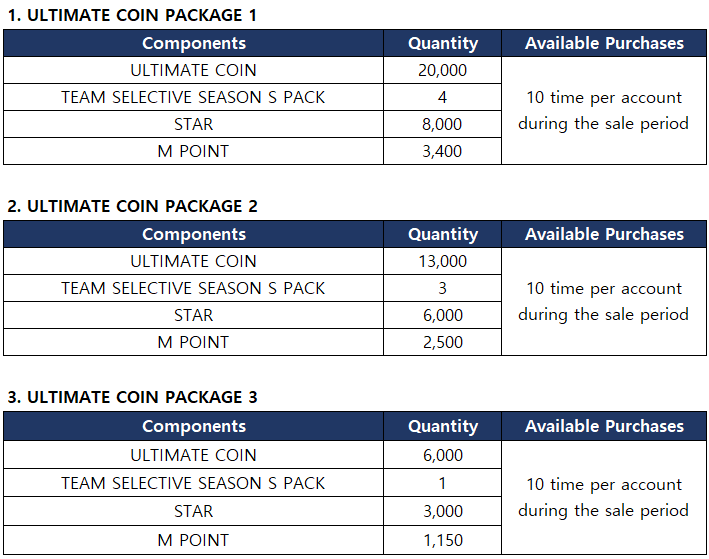
Task: Select Team Selective Season S Pack in Package 2
Action: (193, 288)
